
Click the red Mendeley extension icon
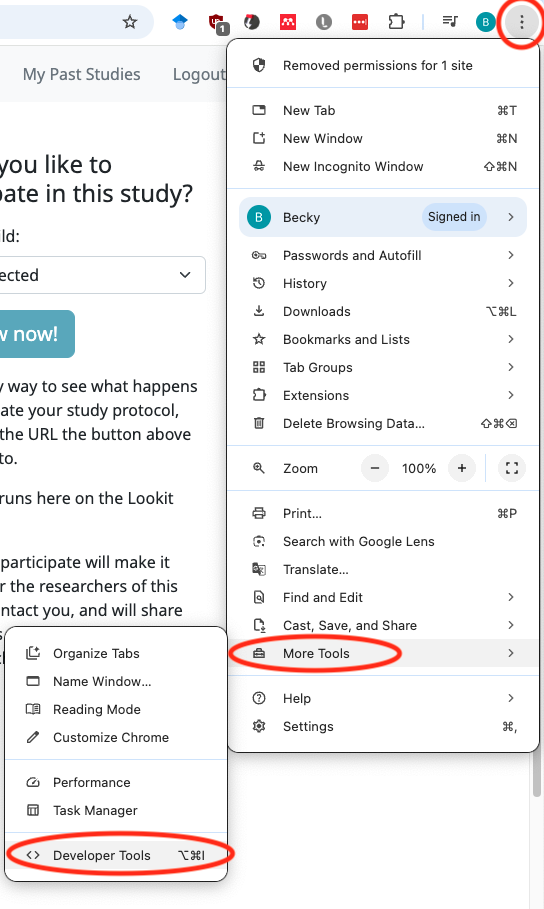pos(288,22)
